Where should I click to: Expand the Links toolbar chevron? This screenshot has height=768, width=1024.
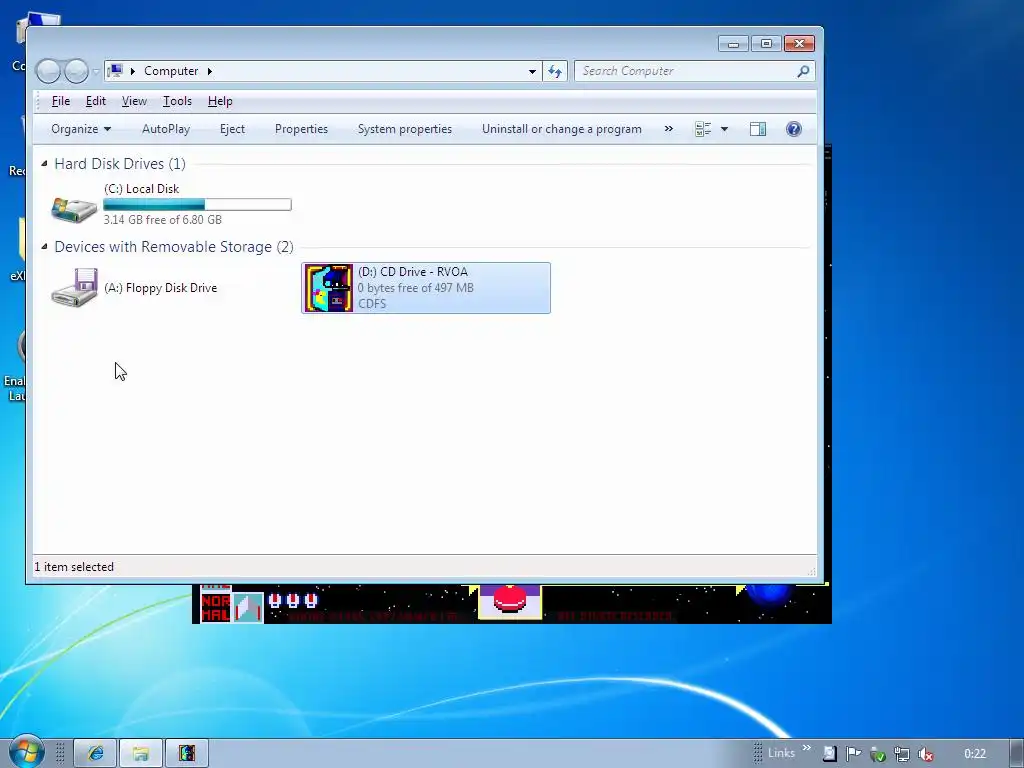pos(807,748)
